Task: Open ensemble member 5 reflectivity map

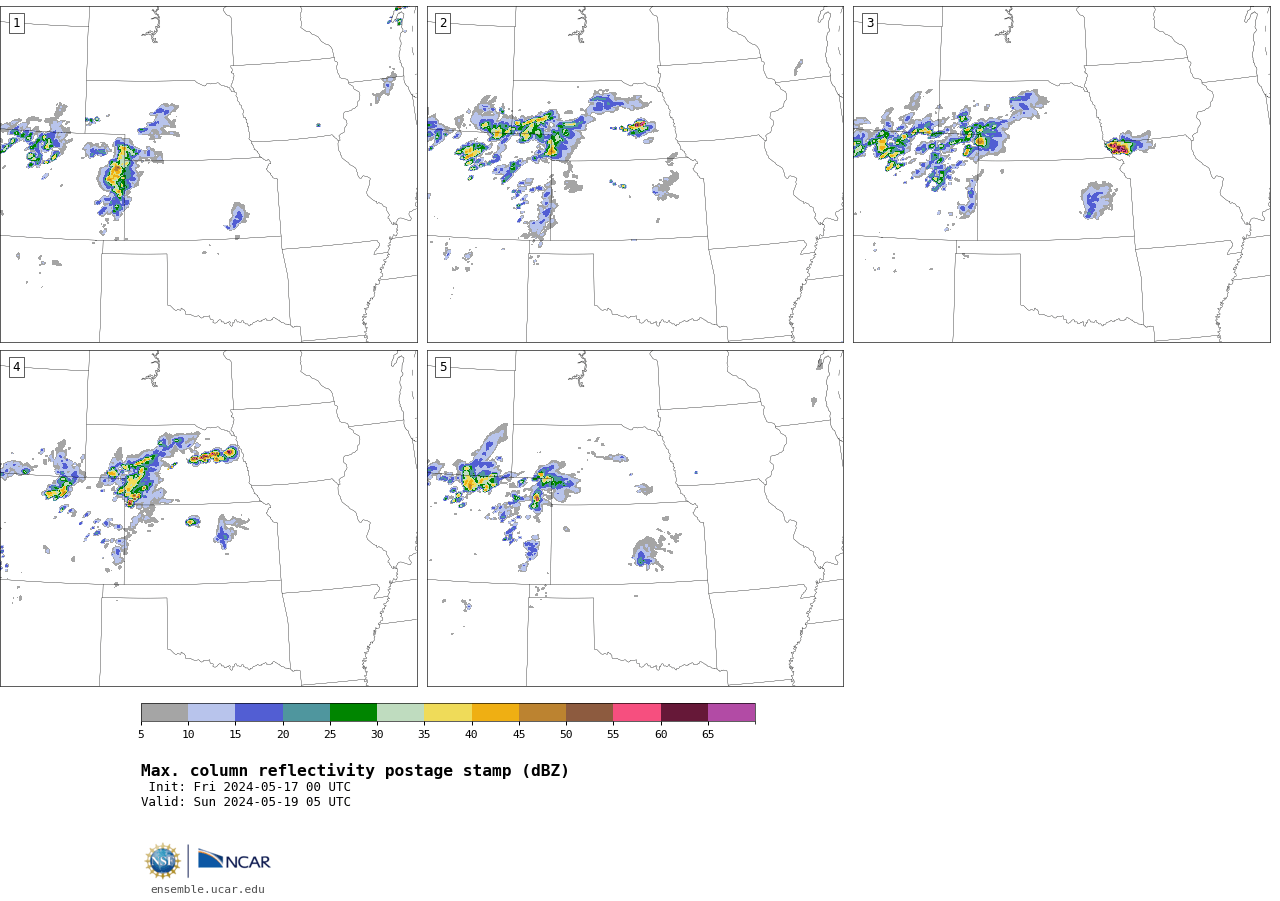Action: pyautogui.click(x=635, y=518)
